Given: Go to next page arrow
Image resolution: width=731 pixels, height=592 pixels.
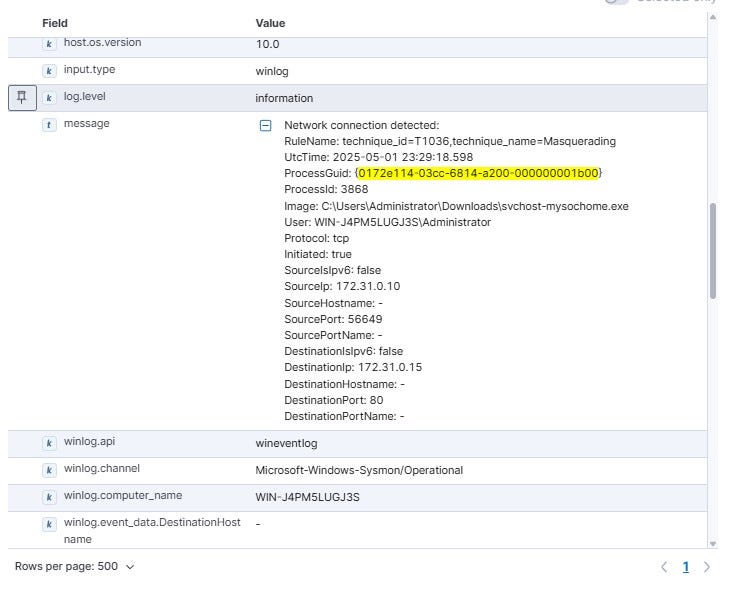Looking at the screenshot, I should tap(707, 567).
